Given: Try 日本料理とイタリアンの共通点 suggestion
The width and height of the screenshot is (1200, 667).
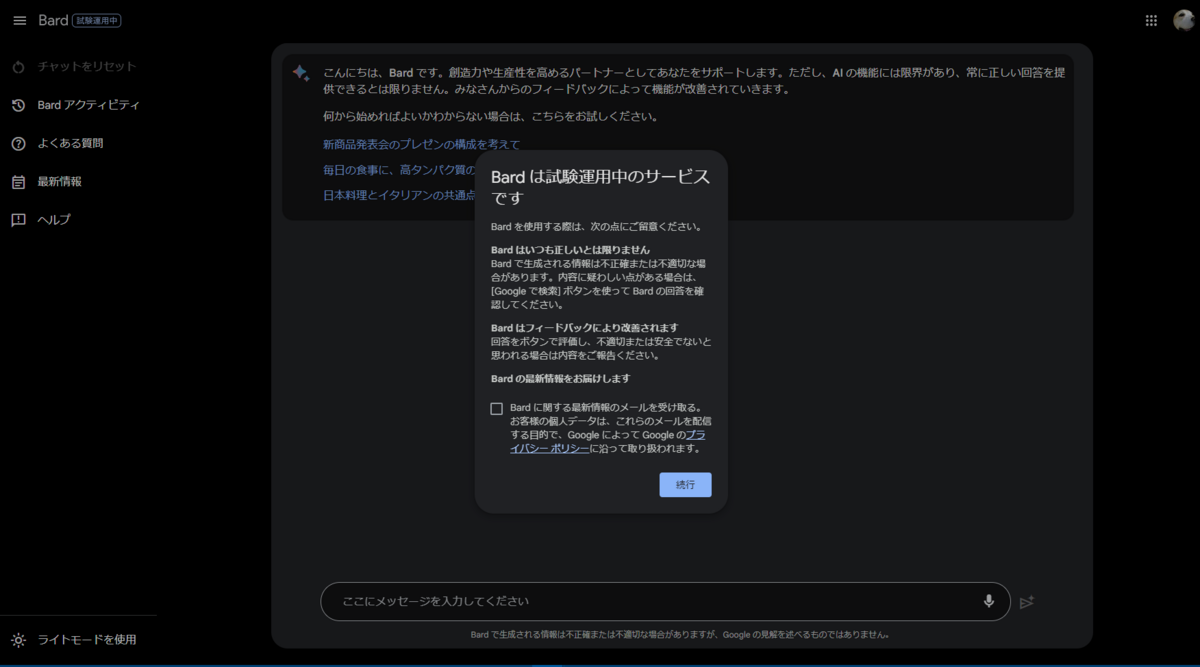Looking at the screenshot, I should [399, 195].
